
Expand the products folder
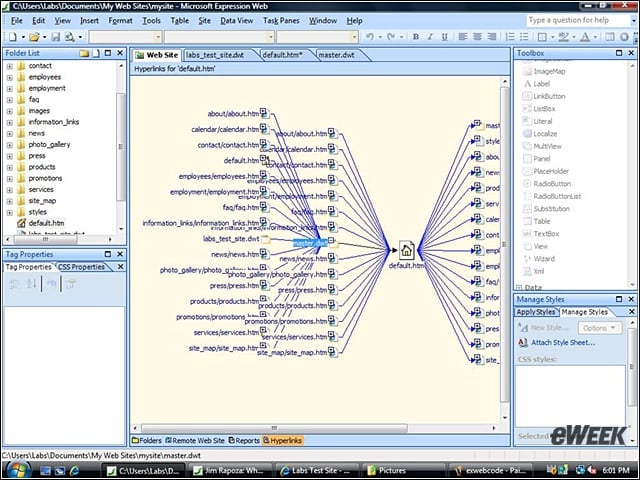pos(10,167)
